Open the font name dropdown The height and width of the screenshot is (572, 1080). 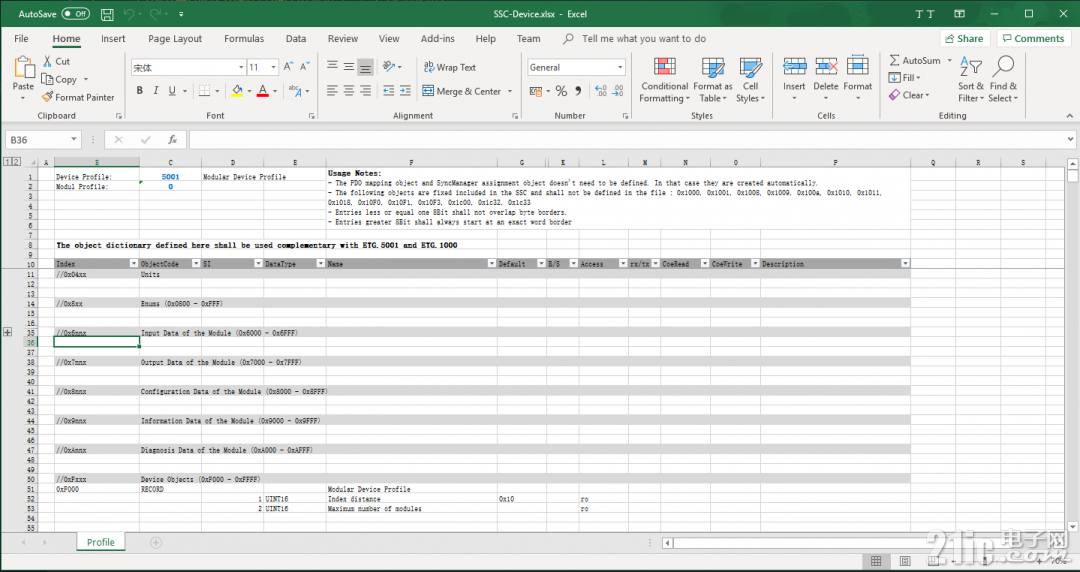point(241,68)
